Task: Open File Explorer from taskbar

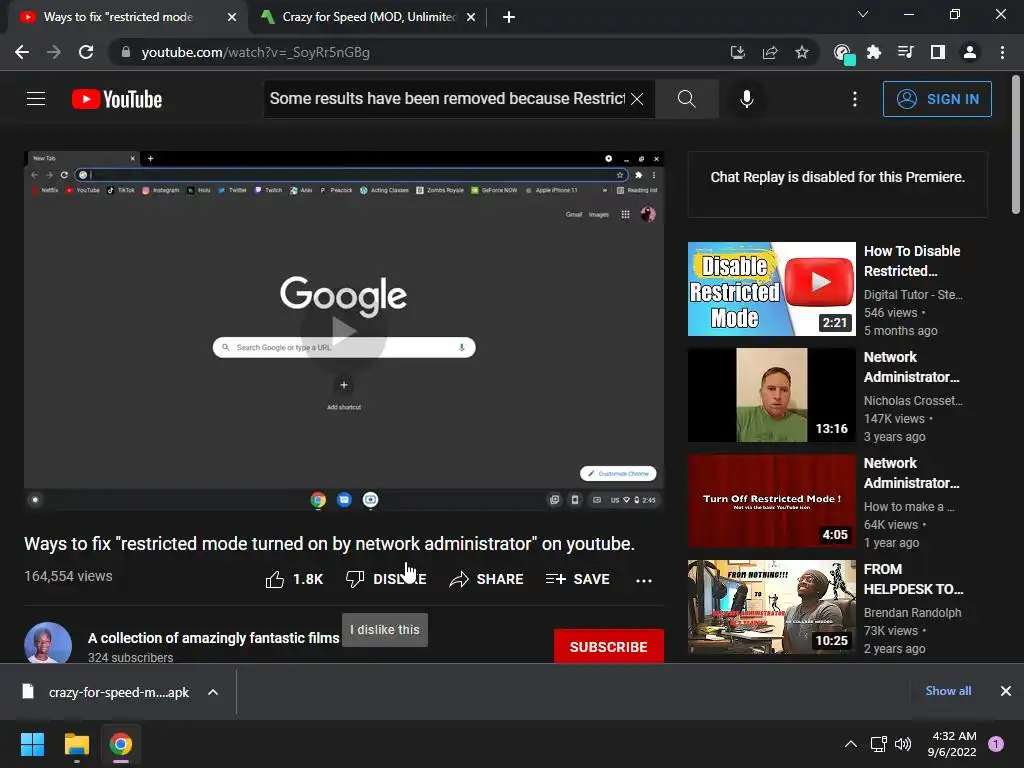Action: (x=76, y=744)
